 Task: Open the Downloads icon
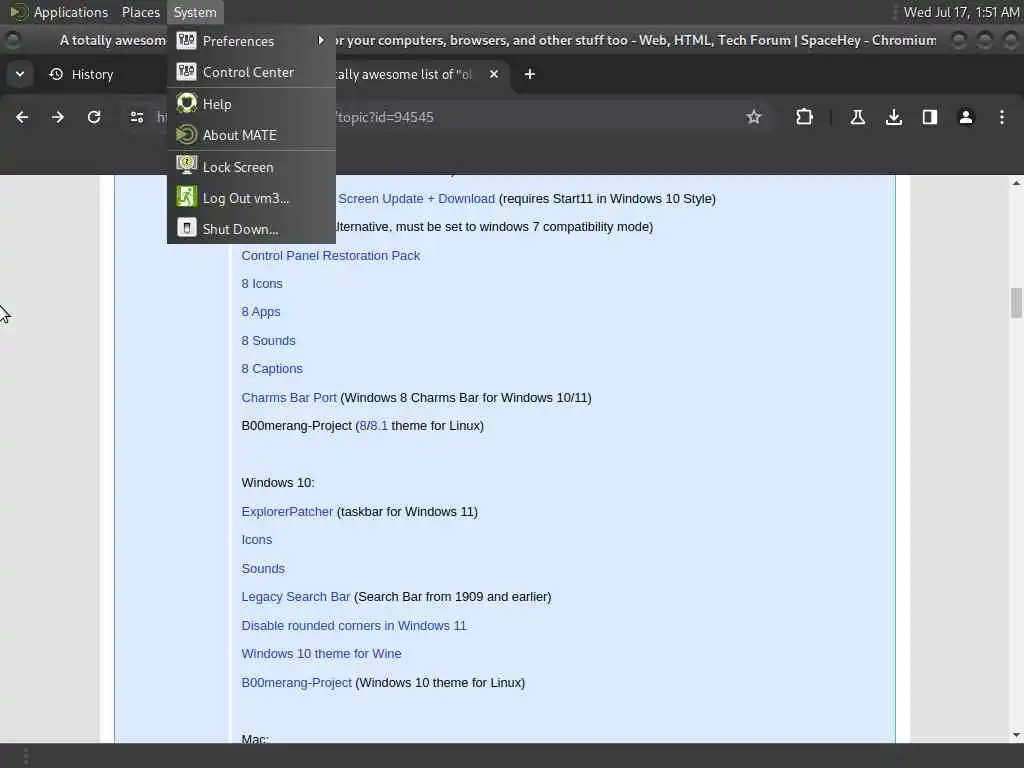(894, 117)
